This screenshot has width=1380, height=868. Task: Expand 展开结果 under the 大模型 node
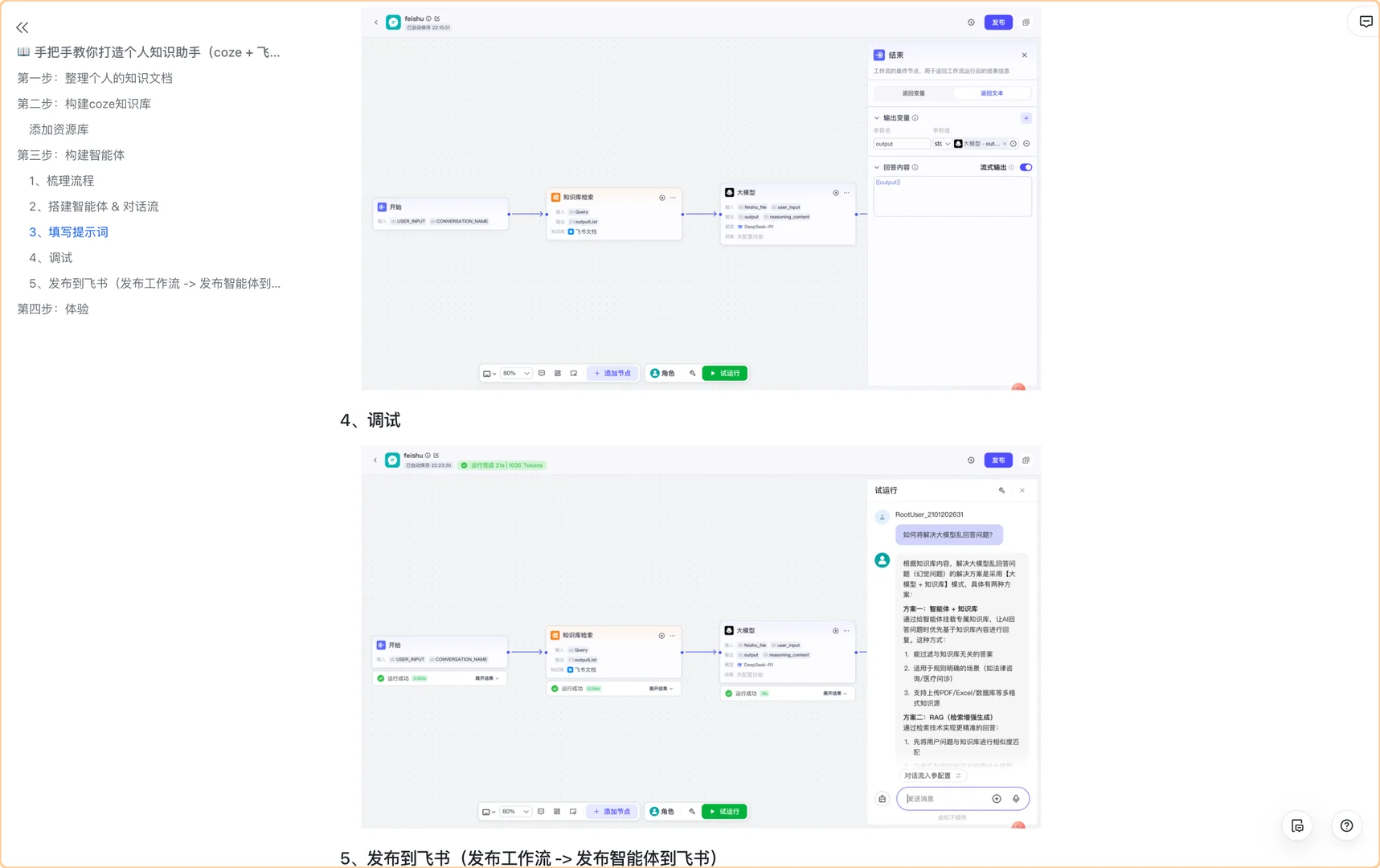(835, 694)
